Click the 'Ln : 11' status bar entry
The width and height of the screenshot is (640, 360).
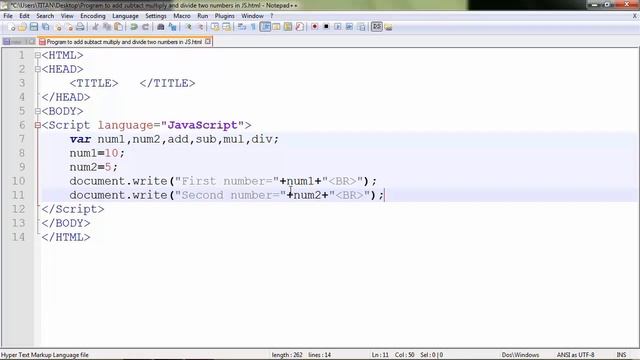tap(380, 355)
